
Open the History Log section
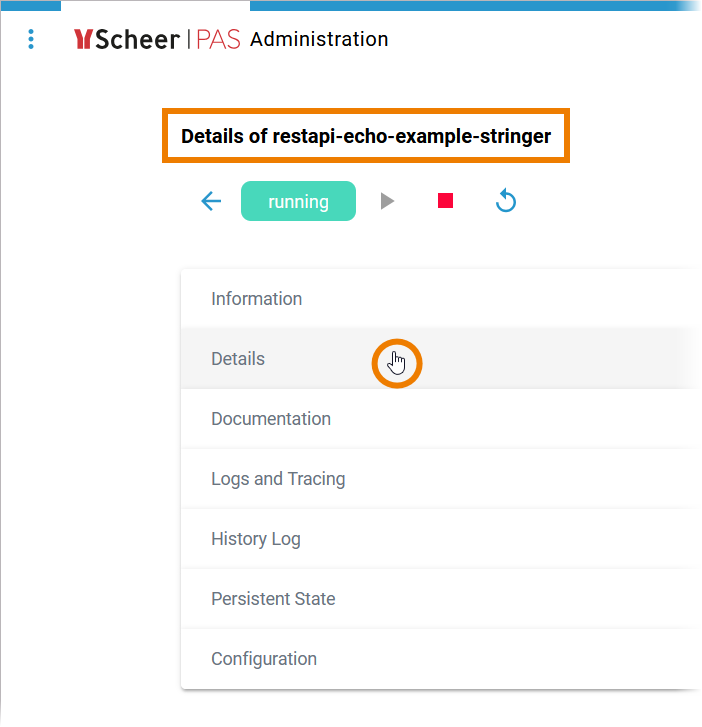[x=256, y=539]
